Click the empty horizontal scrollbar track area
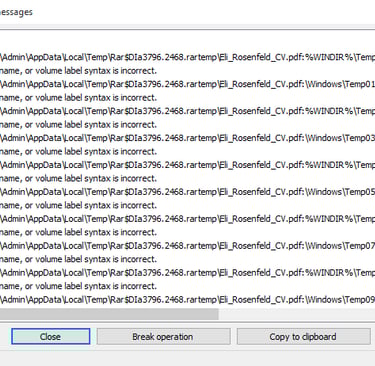This screenshot has width=375, height=366. coord(297,314)
